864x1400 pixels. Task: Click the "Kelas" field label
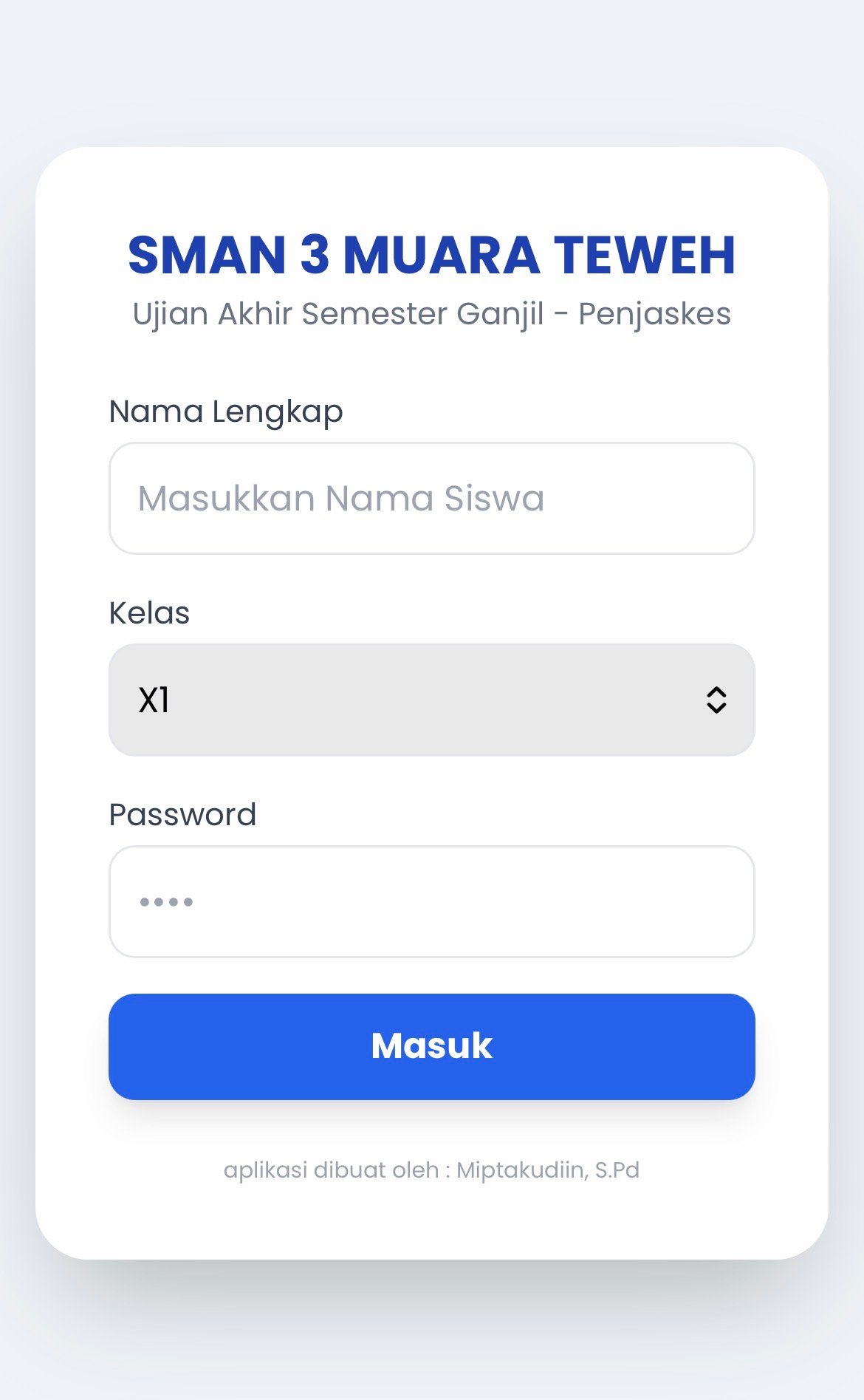coord(149,613)
